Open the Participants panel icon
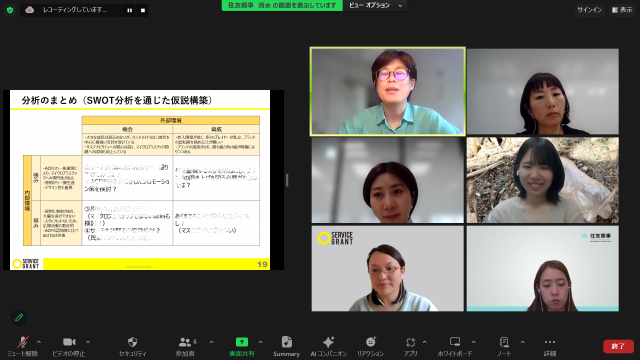This screenshot has width=640, height=360. point(185,342)
